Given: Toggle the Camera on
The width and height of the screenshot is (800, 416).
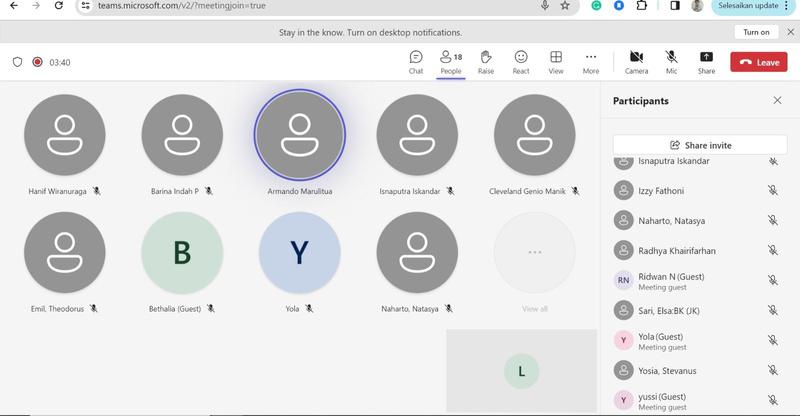Looking at the screenshot, I should (x=636, y=61).
